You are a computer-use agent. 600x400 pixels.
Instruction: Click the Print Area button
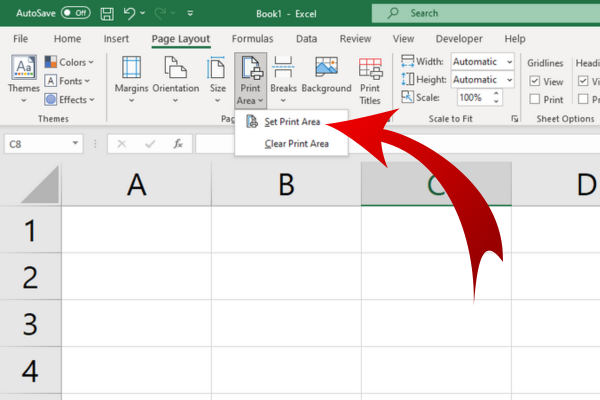pos(250,80)
